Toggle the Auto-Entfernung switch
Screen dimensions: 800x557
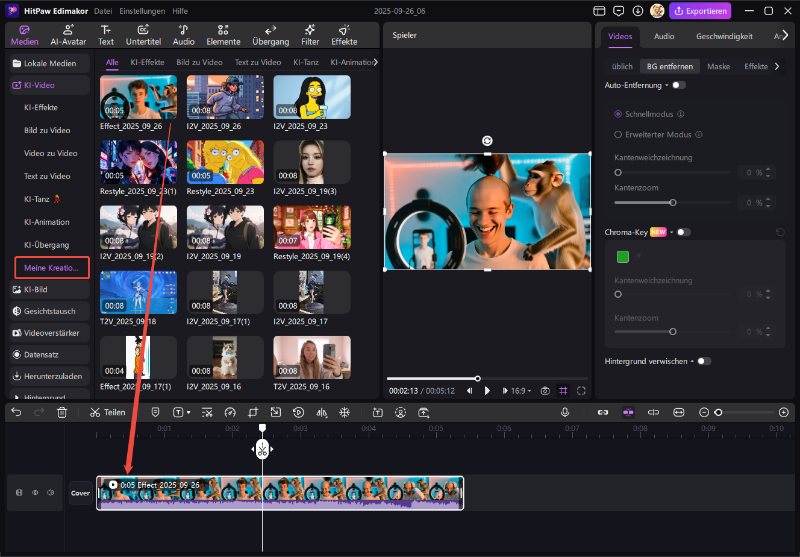[x=679, y=85]
